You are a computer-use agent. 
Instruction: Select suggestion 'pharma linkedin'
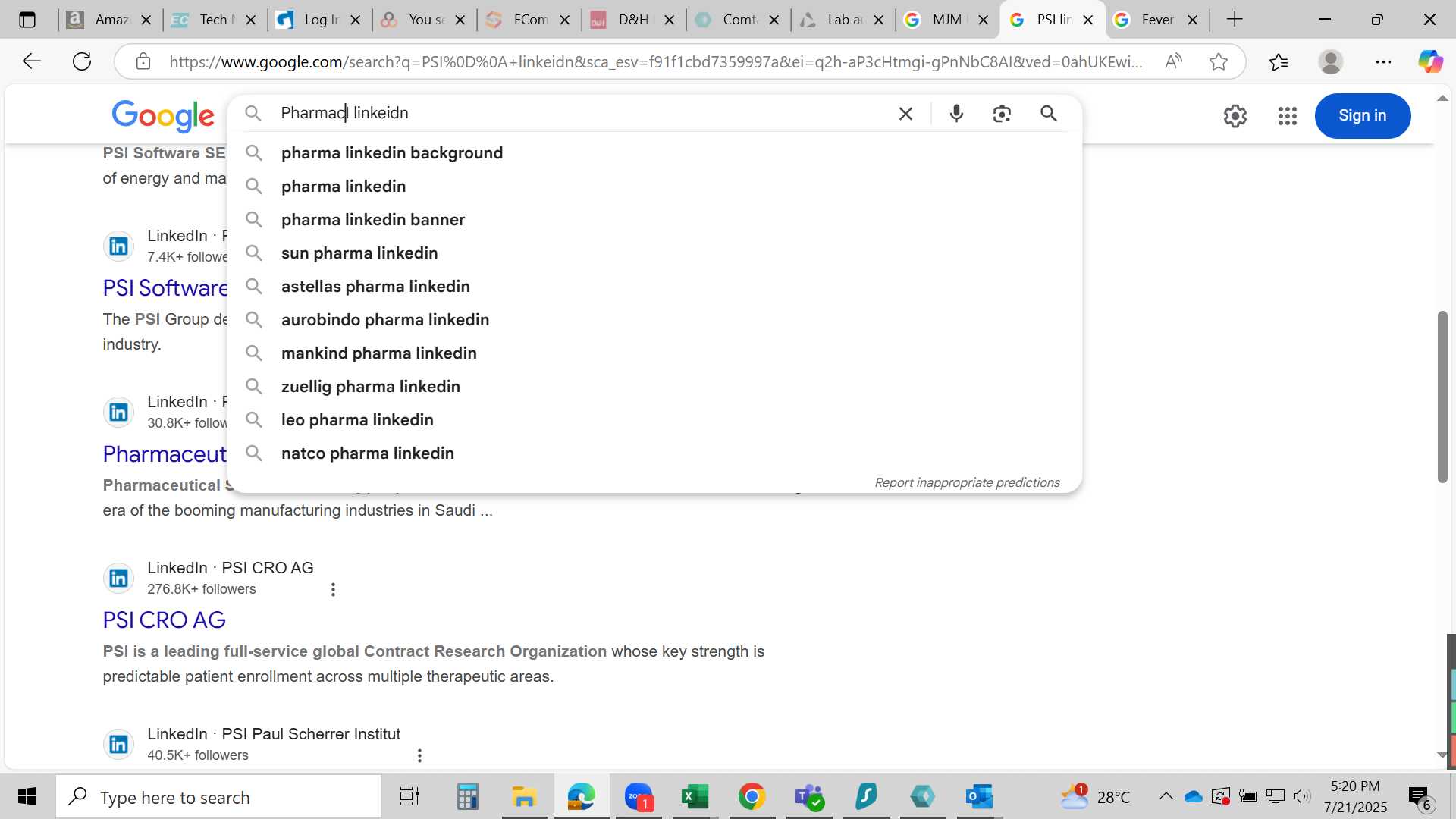[x=654, y=187]
